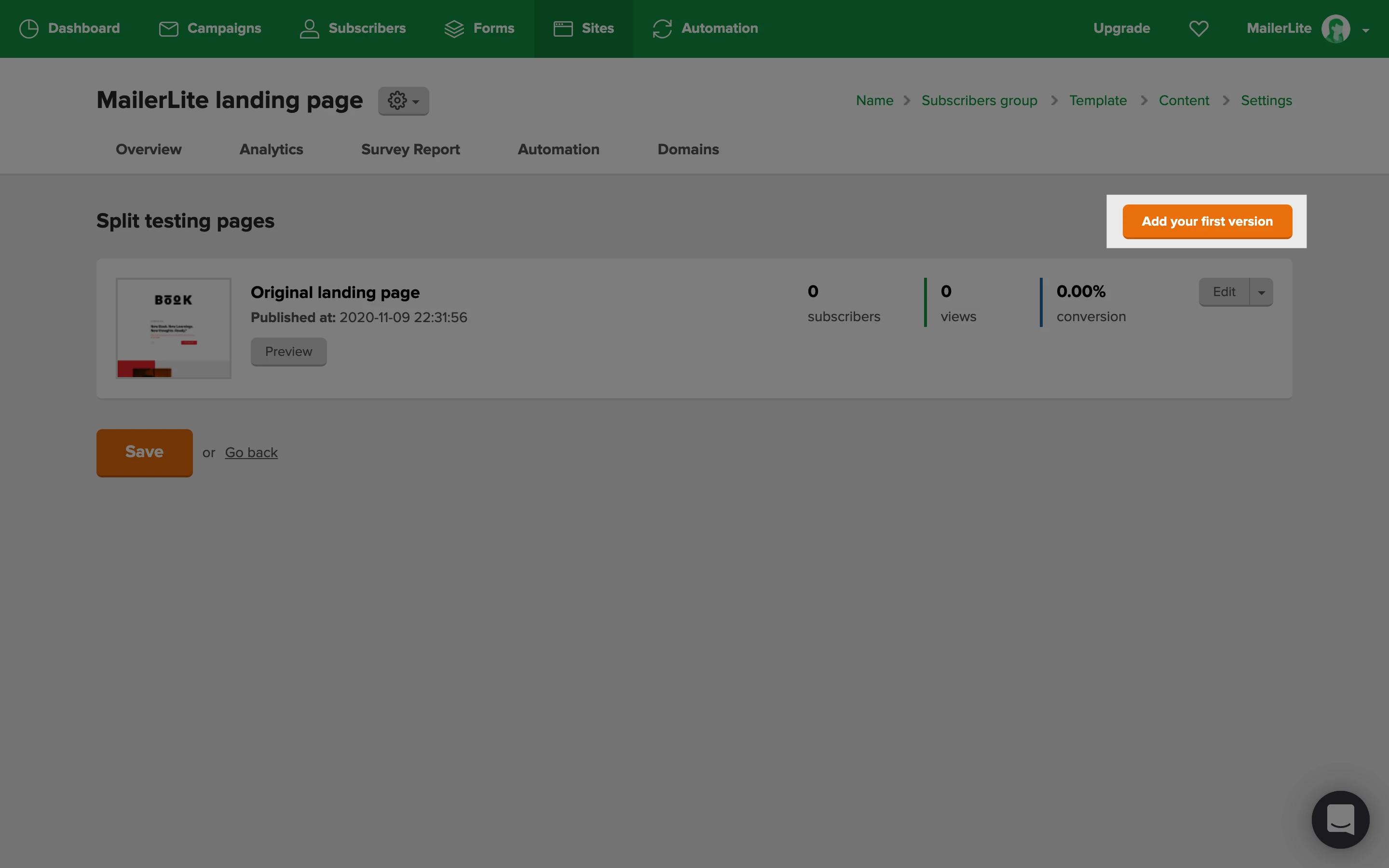The width and height of the screenshot is (1389, 868).
Task: Open the Subscribers section
Action: coord(353,28)
